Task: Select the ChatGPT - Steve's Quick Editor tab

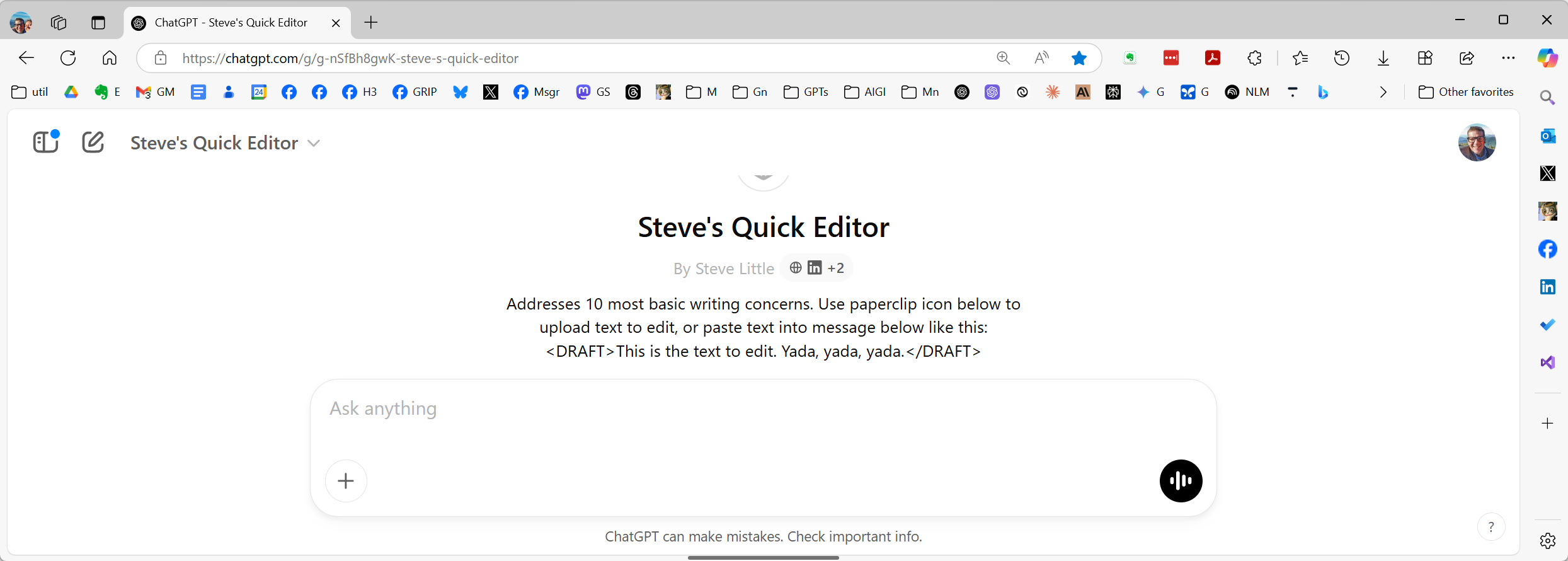Action: (x=237, y=23)
